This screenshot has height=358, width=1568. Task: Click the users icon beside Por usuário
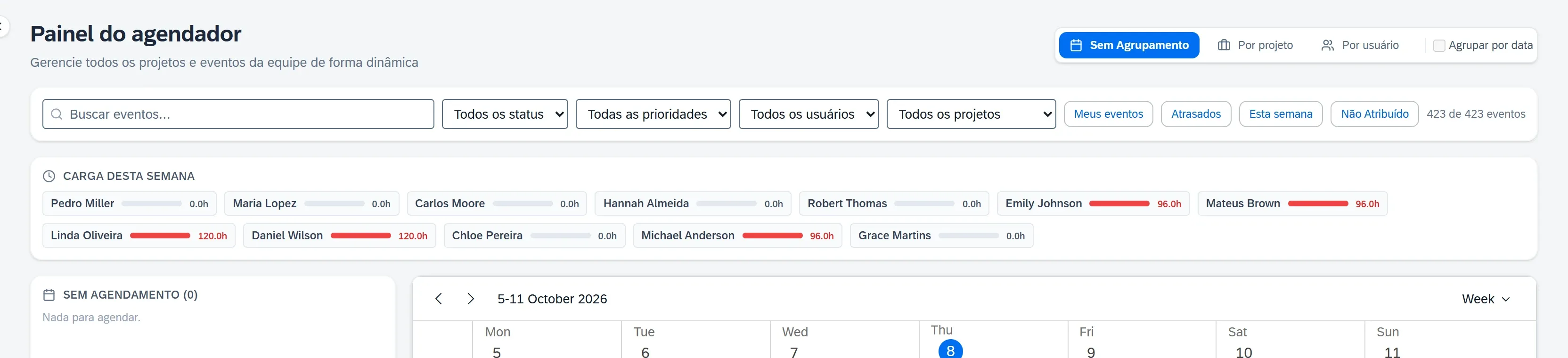(1328, 46)
